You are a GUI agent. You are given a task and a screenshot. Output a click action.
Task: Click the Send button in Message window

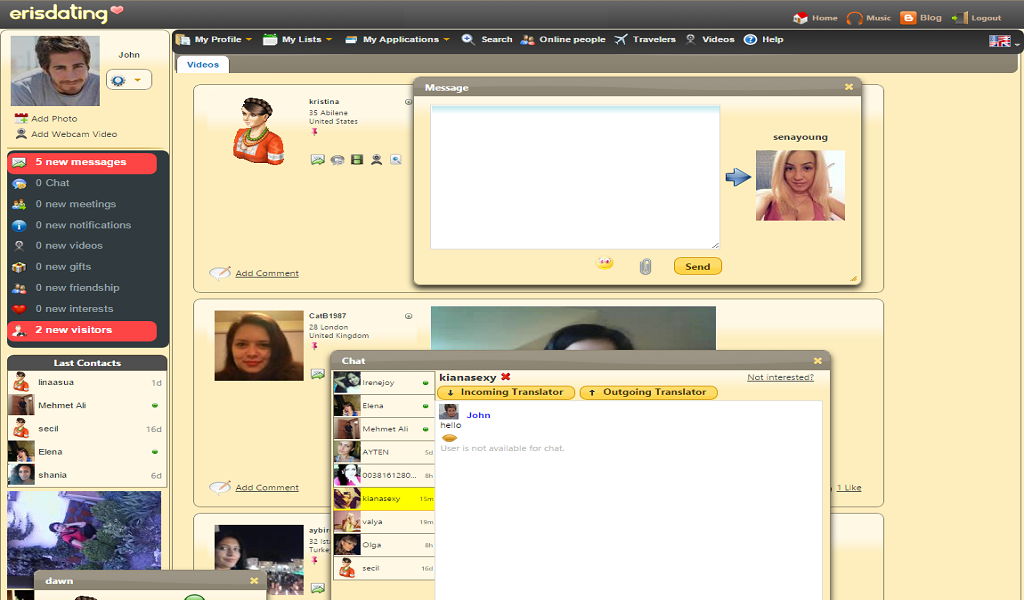(x=697, y=266)
